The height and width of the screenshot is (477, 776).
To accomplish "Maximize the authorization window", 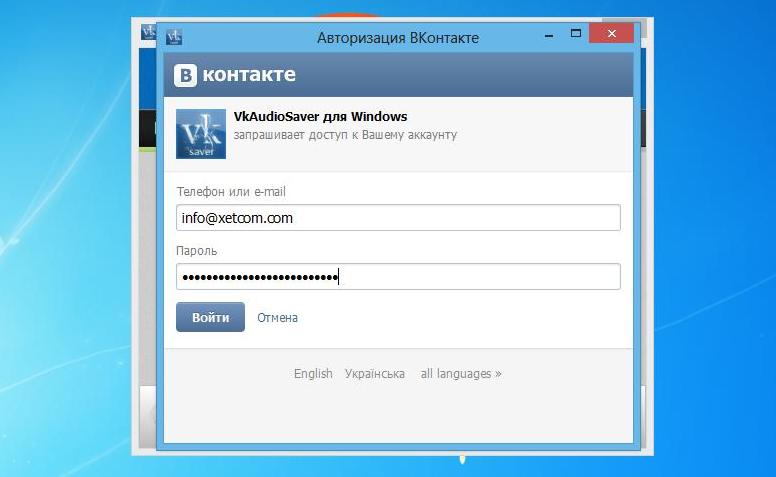I will [x=576, y=34].
